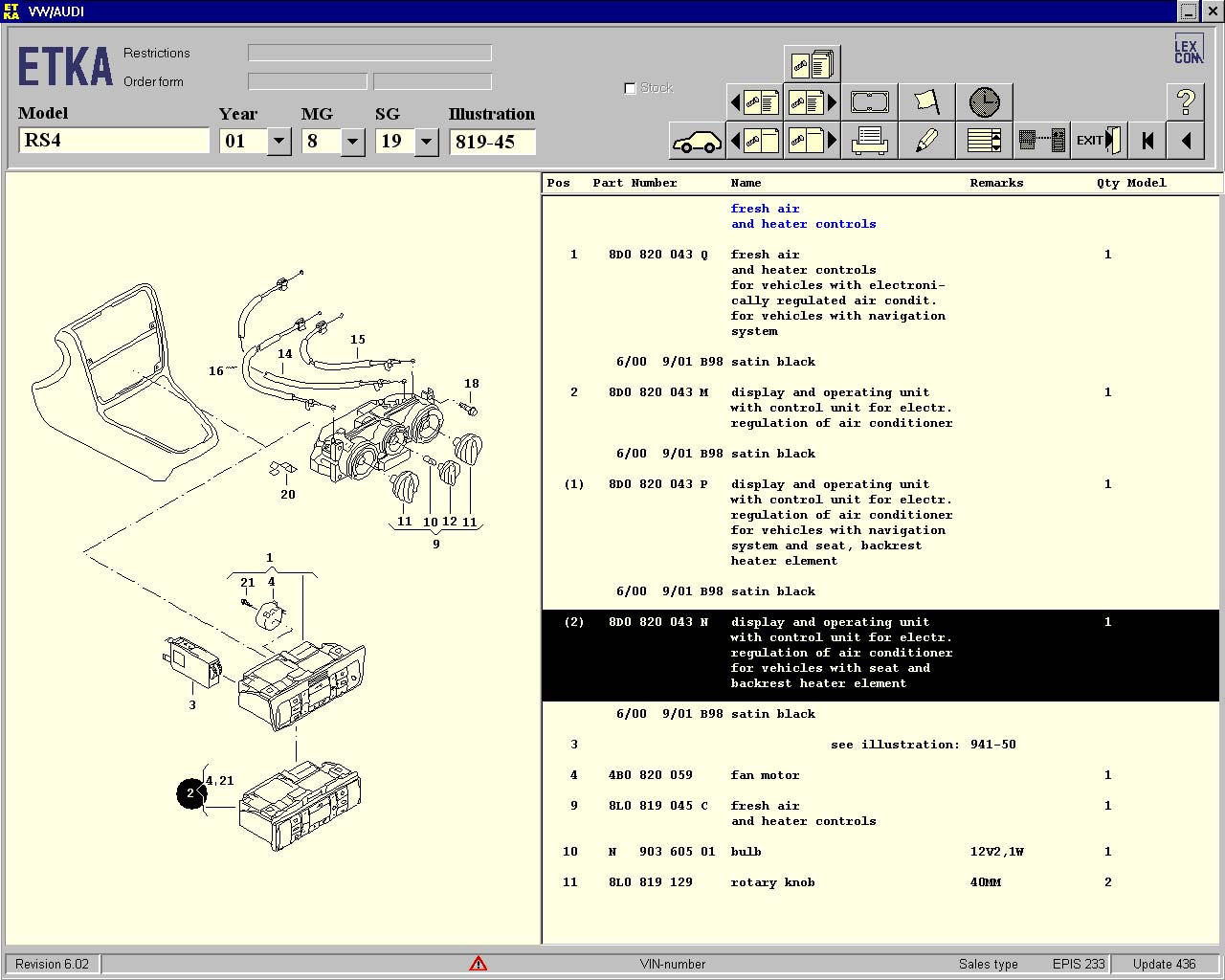Click the Model field showing RS4
The height and width of the screenshot is (980, 1225).
114,141
